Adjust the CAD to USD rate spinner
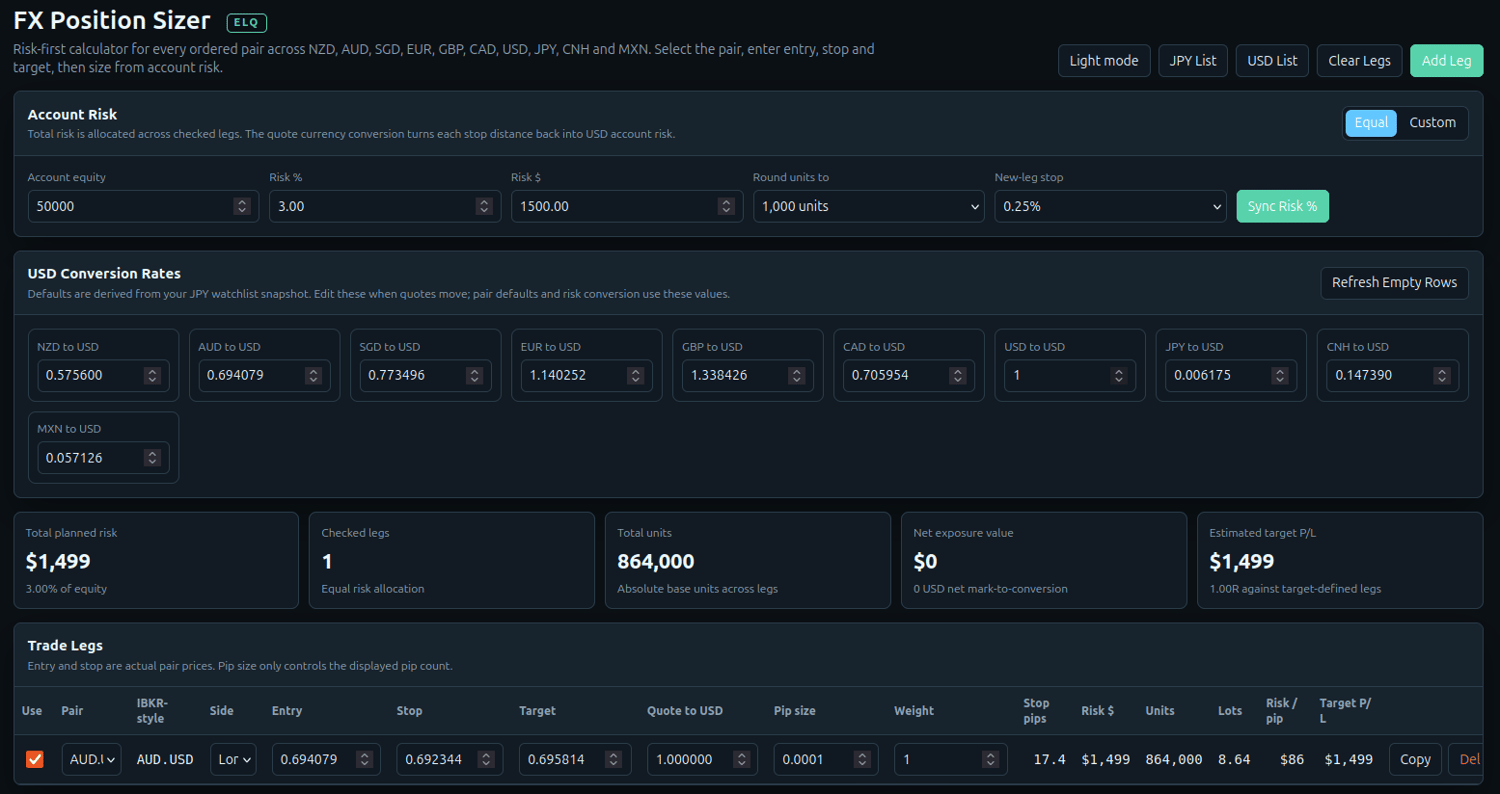The height and width of the screenshot is (794, 1500). (958, 376)
